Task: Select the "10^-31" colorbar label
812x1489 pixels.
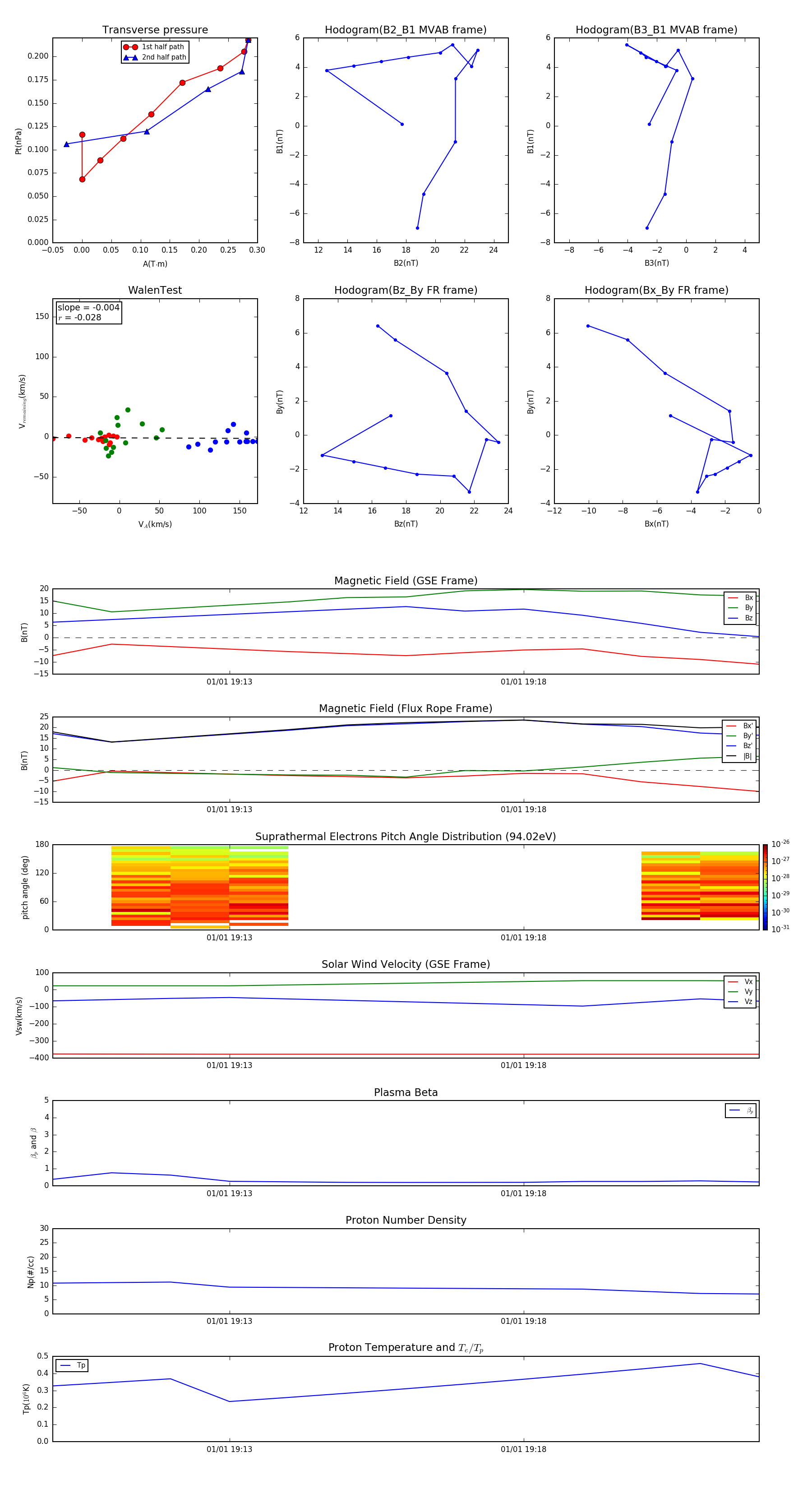Action: (x=780, y=929)
